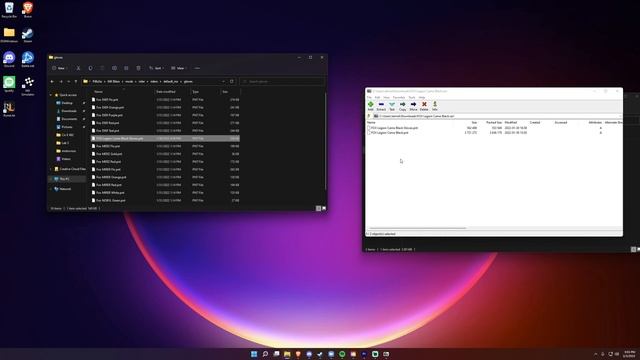The height and width of the screenshot is (360, 640).
Task: Select the Steam desktop shortcut
Action: coord(27,35)
